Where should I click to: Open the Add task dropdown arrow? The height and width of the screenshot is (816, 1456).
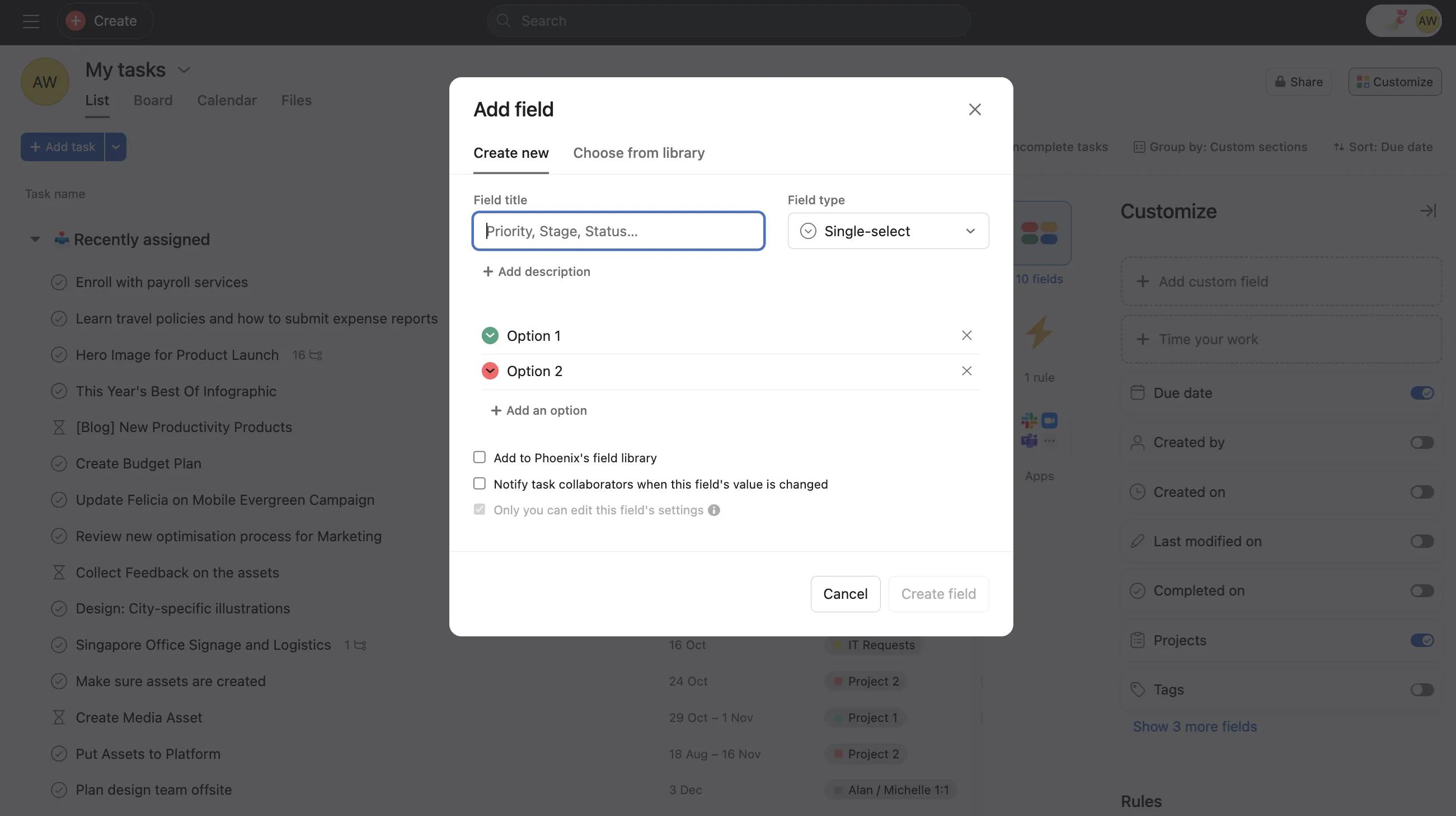(115, 147)
